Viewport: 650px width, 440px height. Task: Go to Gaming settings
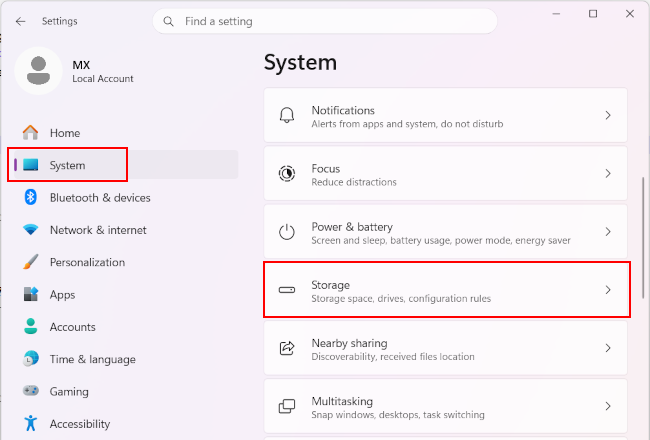pyautogui.click(x=69, y=392)
